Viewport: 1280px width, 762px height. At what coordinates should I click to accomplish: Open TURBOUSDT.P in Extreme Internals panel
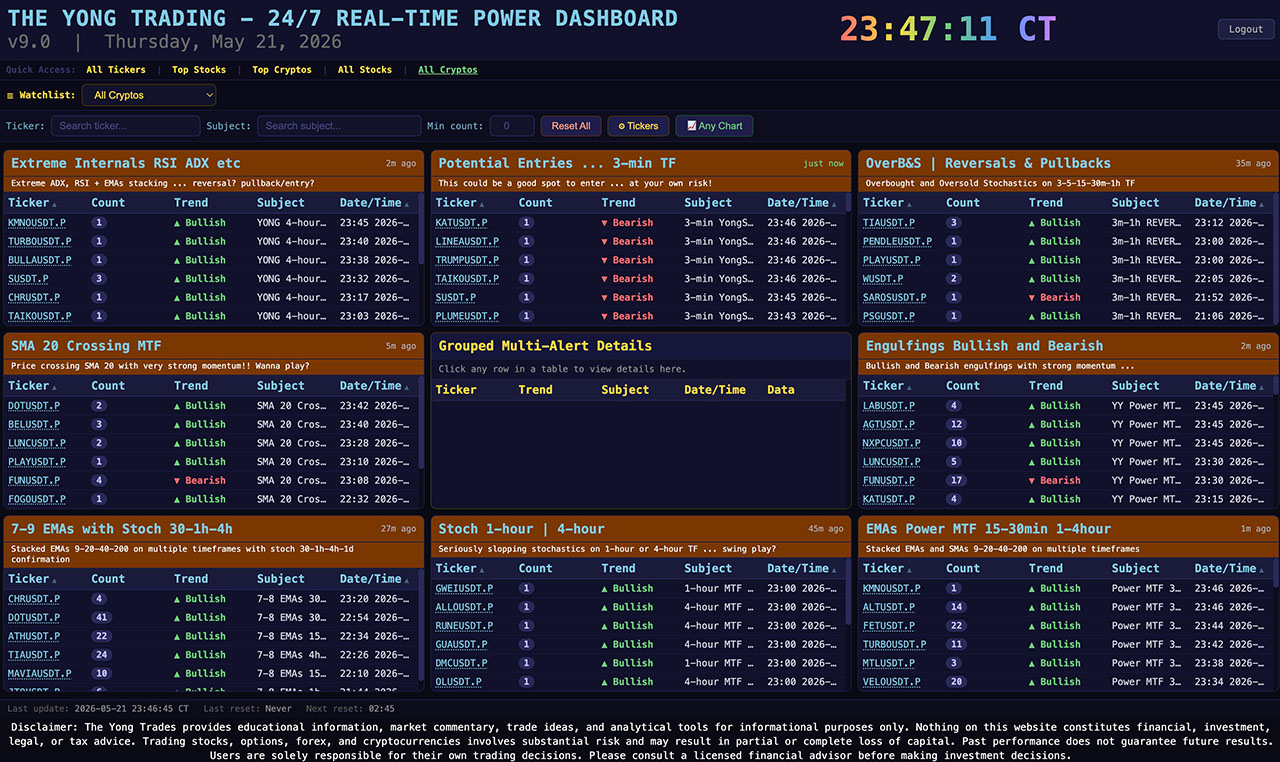[x=40, y=241]
